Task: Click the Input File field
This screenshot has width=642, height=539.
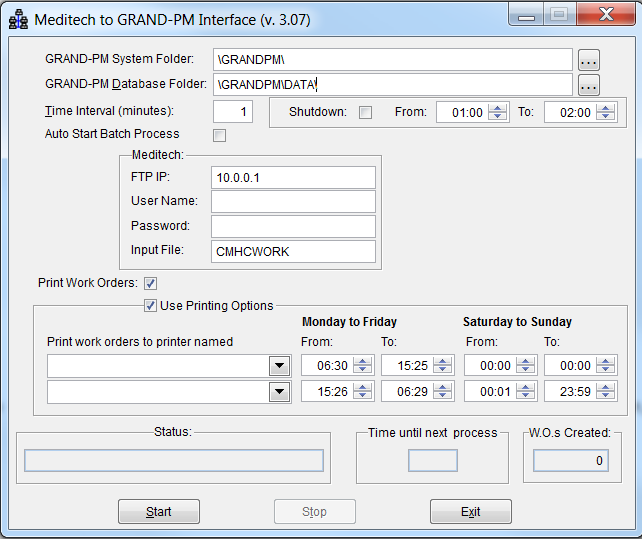Action: click(x=293, y=251)
